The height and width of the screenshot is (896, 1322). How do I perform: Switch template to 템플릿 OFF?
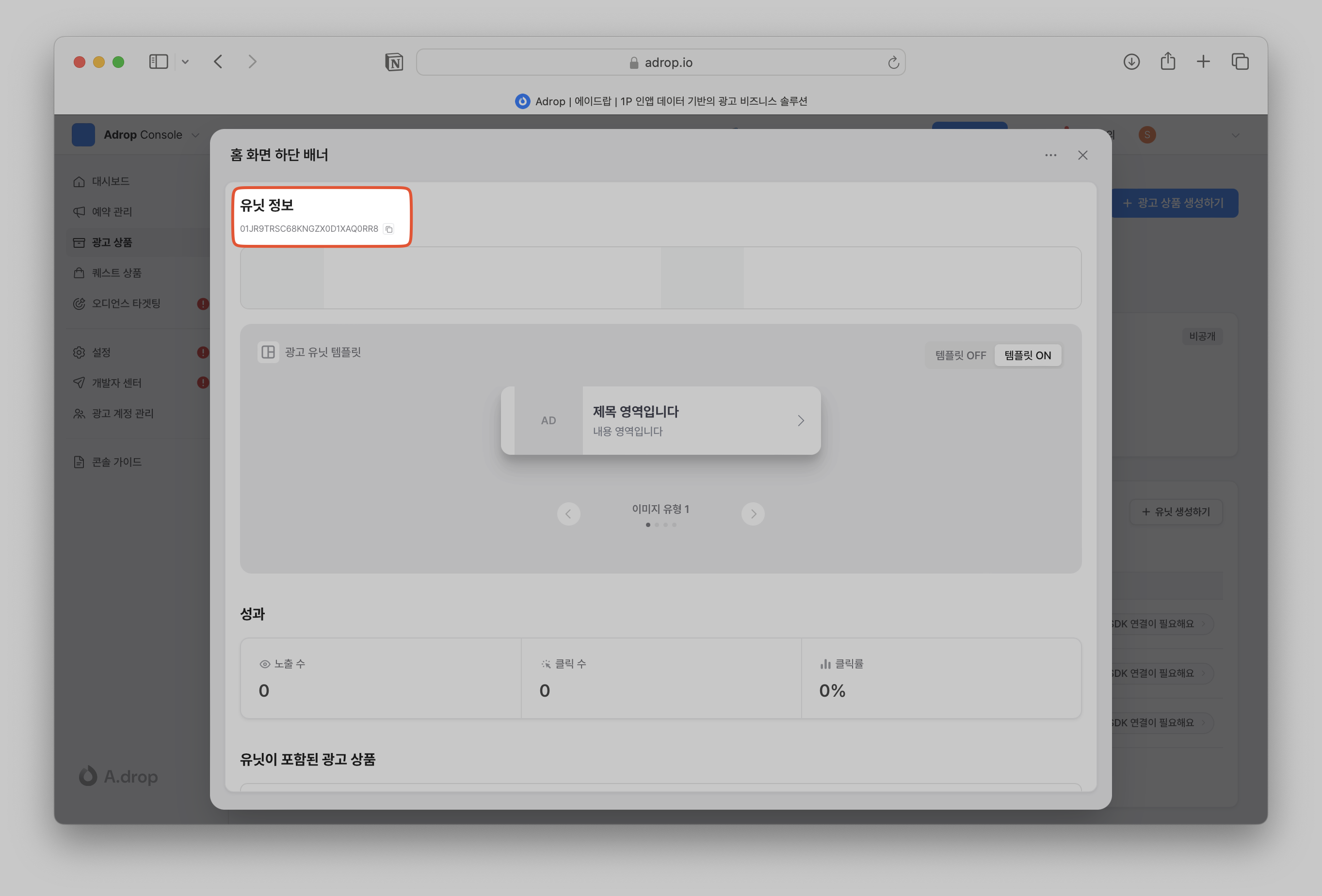coord(960,355)
